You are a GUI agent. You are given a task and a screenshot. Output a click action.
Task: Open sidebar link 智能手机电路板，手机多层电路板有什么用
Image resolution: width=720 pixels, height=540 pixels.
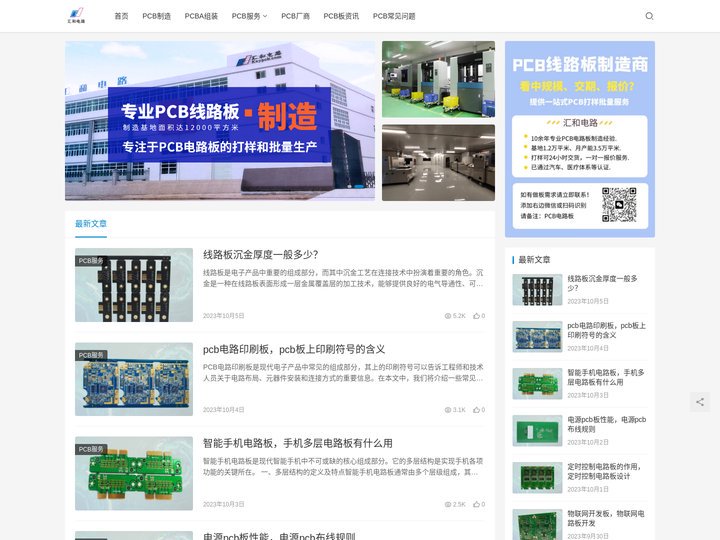606,377
